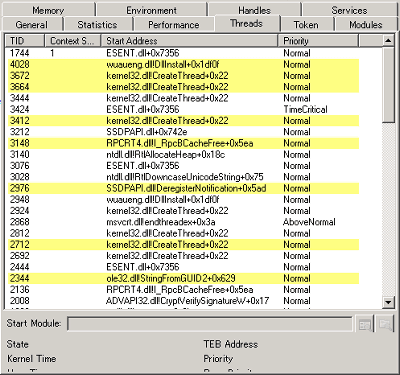The image size is (400, 375).
Task: Switch to the Statistics tab
Action: point(97,25)
